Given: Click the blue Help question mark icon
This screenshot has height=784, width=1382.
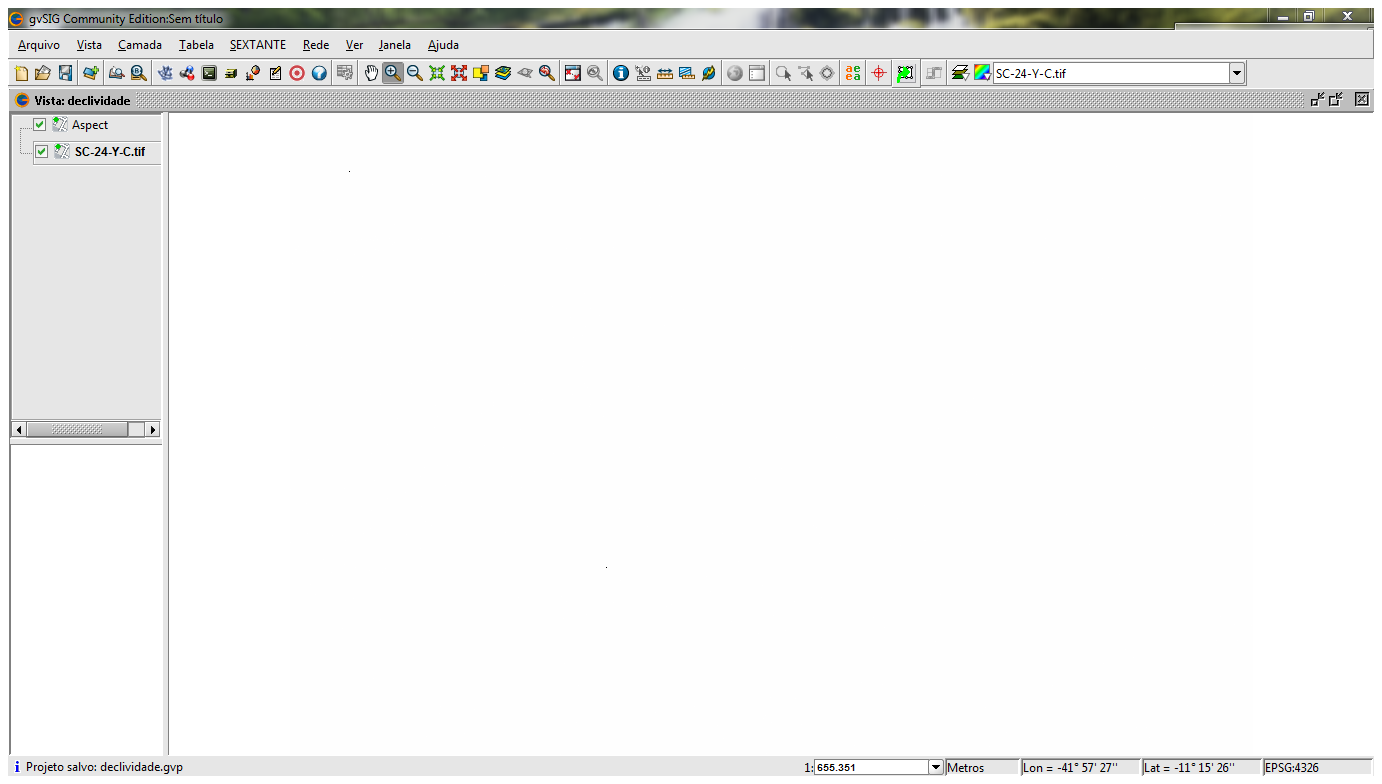Looking at the screenshot, I should pos(319,73).
